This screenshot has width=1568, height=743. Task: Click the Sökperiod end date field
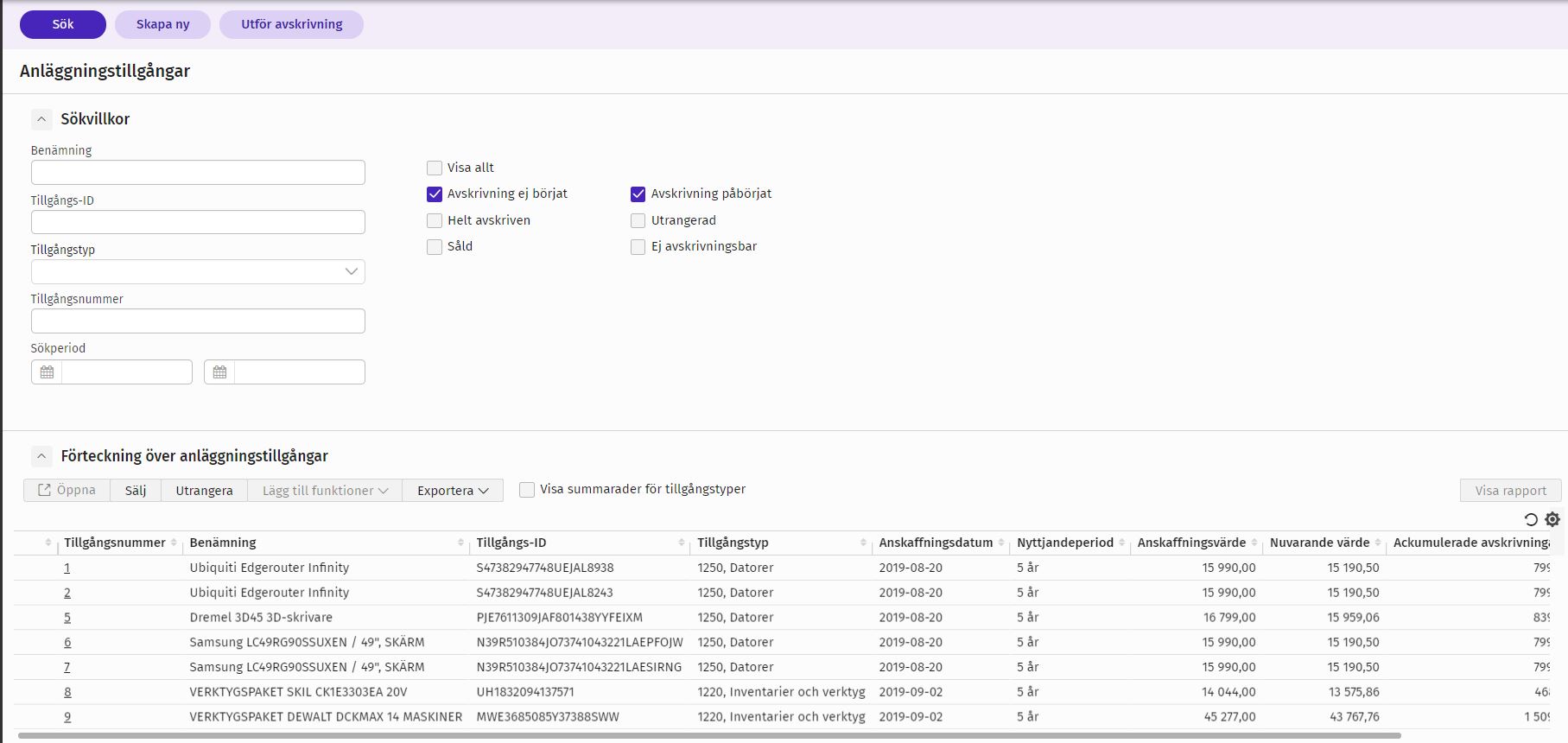click(299, 372)
